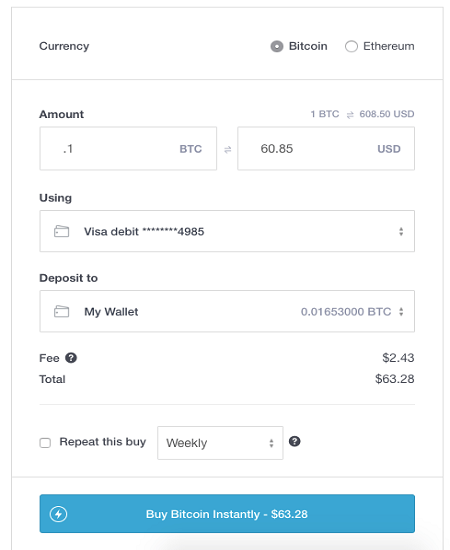Click the USD amount input field

click(326, 149)
